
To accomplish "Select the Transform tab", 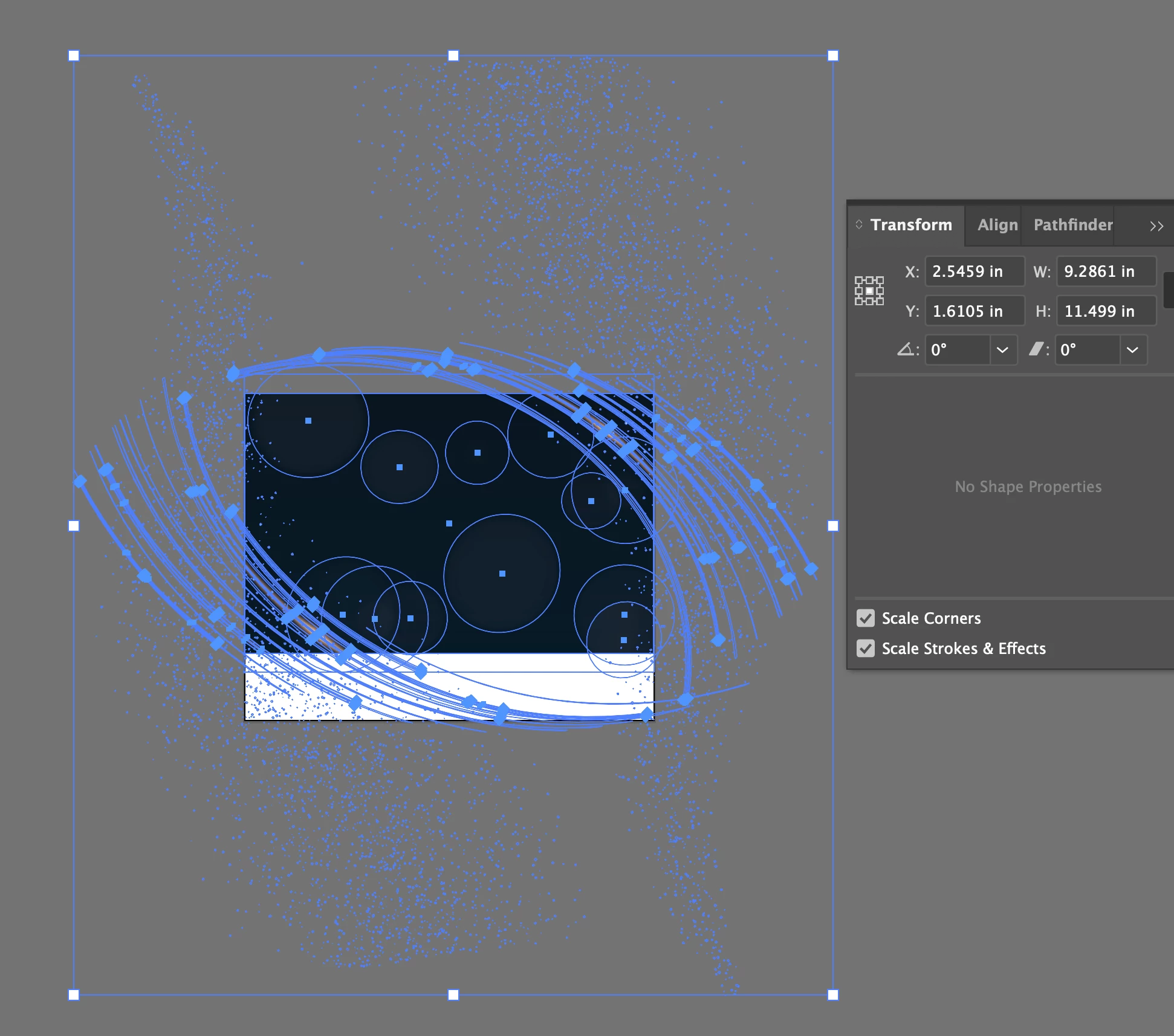I will (x=910, y=225).
